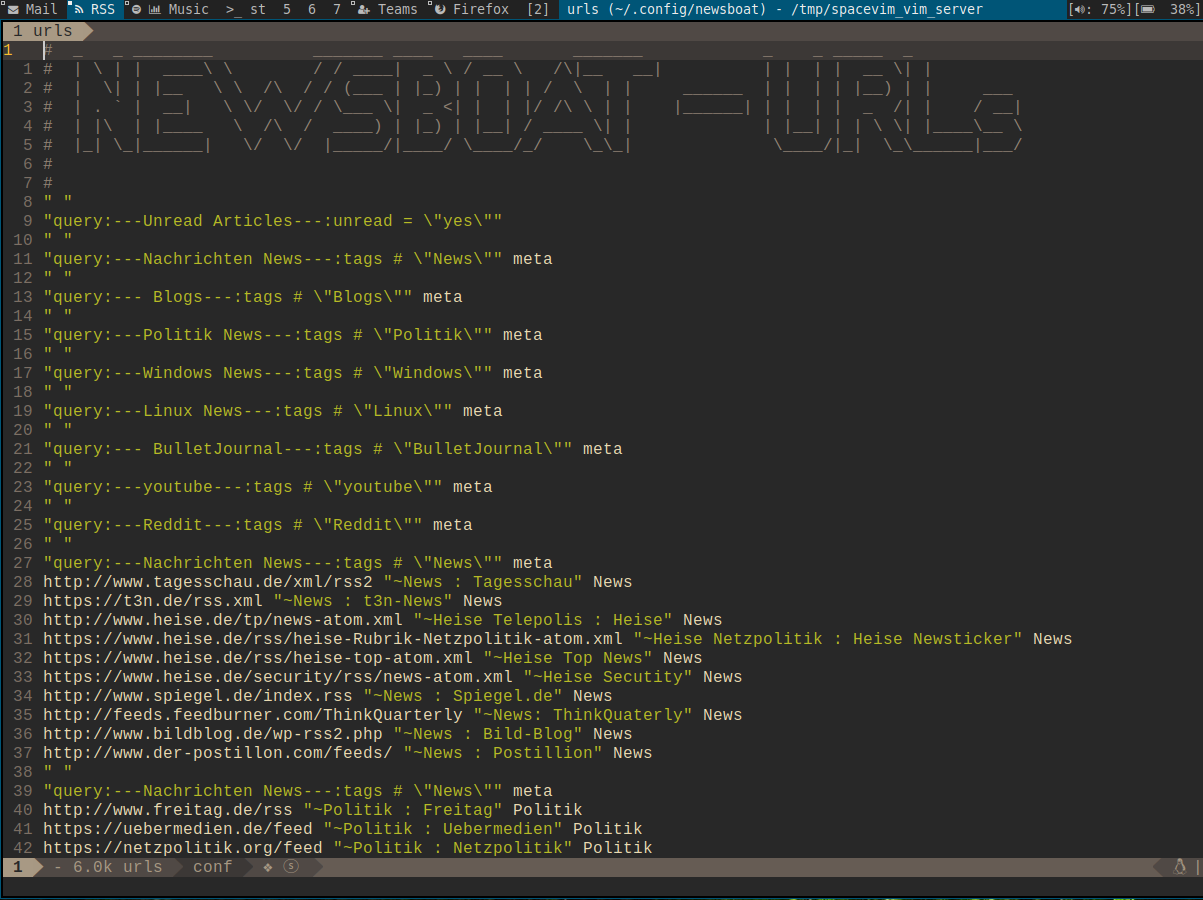Viewport: 1203px width, 900px height.
Task: Select workspace number 7
Action: (x=337, y=9)
